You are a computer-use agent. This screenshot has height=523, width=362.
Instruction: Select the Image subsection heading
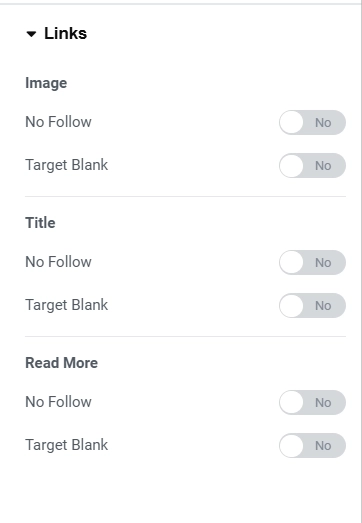[46, 83]
